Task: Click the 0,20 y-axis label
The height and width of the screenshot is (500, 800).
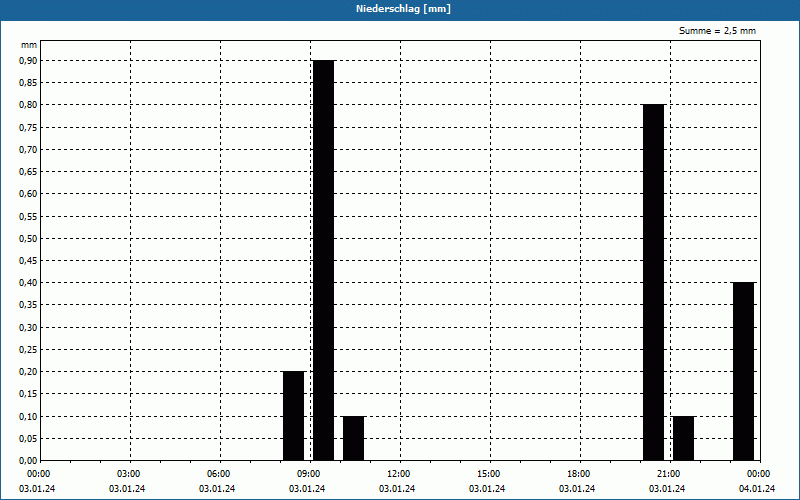Action: 28,371
